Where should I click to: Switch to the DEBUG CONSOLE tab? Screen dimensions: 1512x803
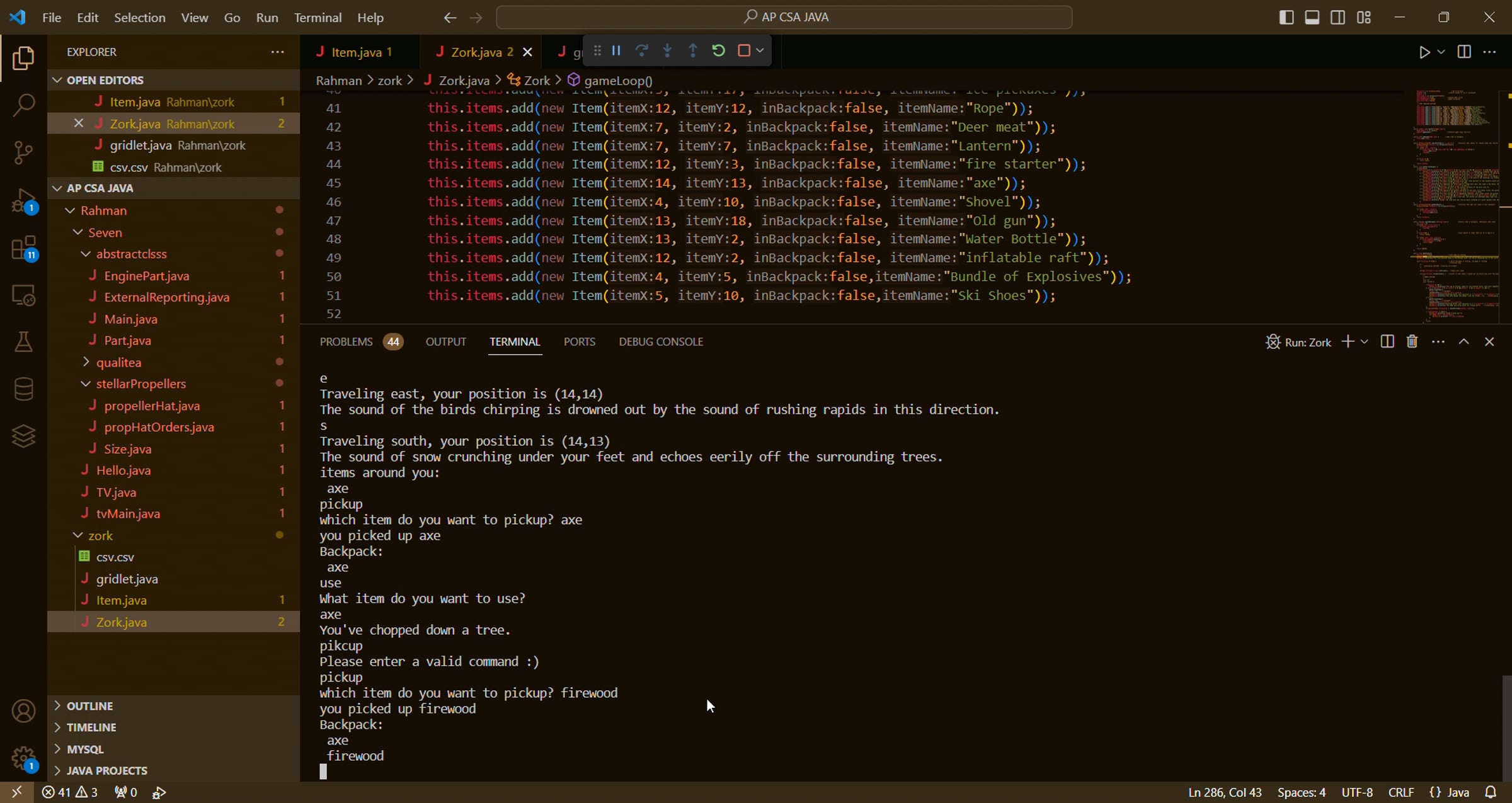pyautogui.click(x=661, y=341)
